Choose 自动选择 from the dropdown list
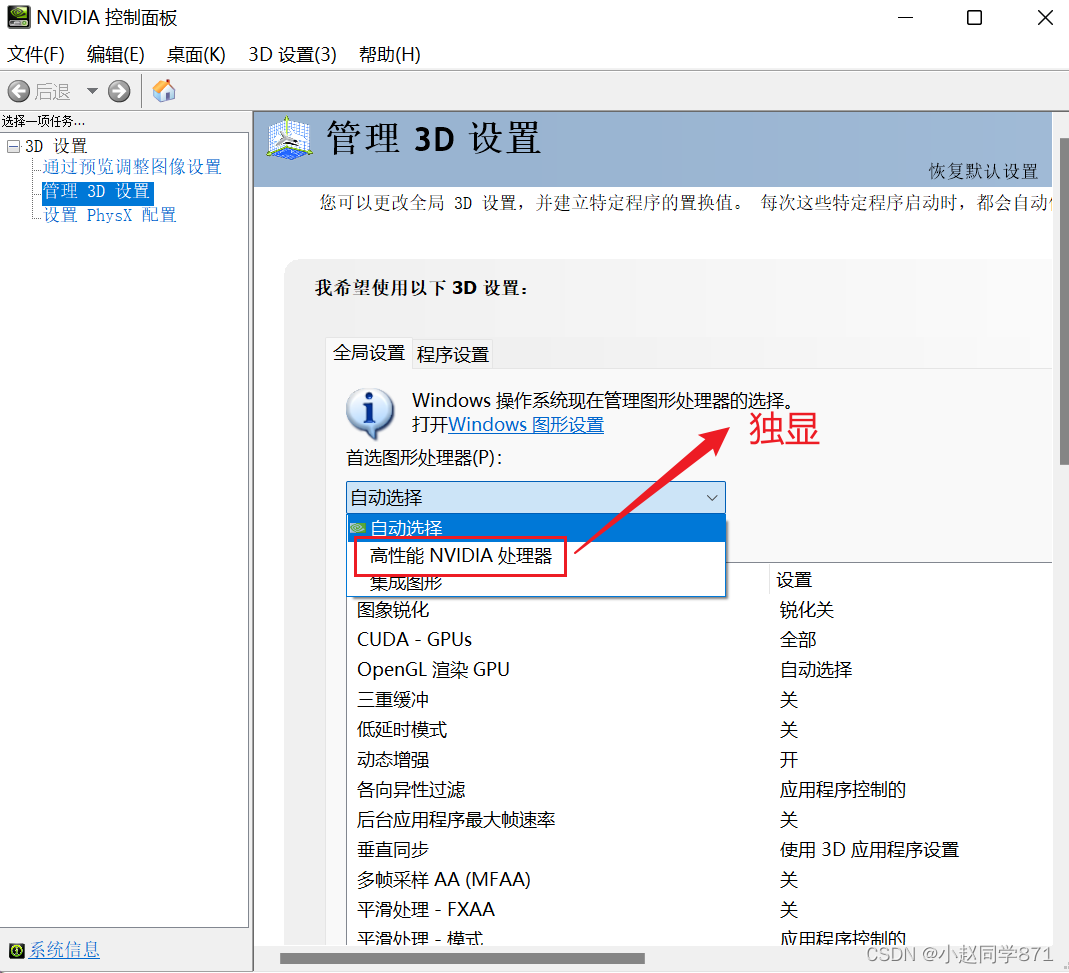1069x973 pixels. click(536, 528)
